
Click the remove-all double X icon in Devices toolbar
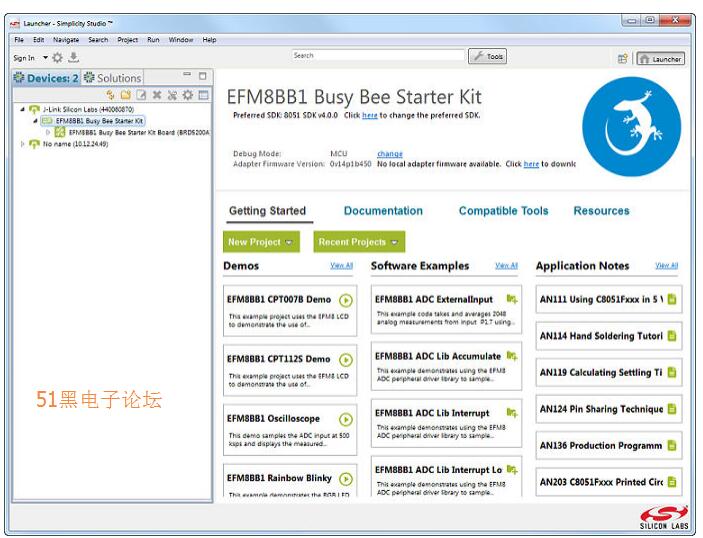coord(172,95)
